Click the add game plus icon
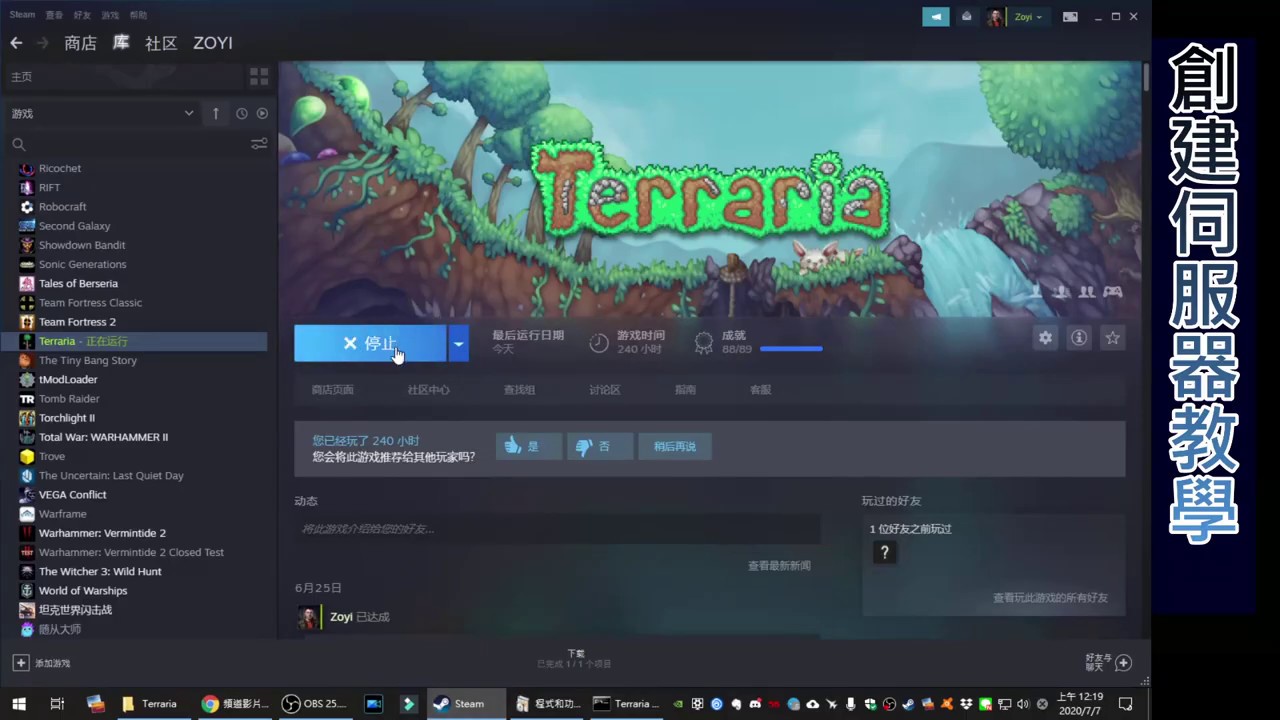The width and height of the screenshot is (1280, 720). [20, 663]
